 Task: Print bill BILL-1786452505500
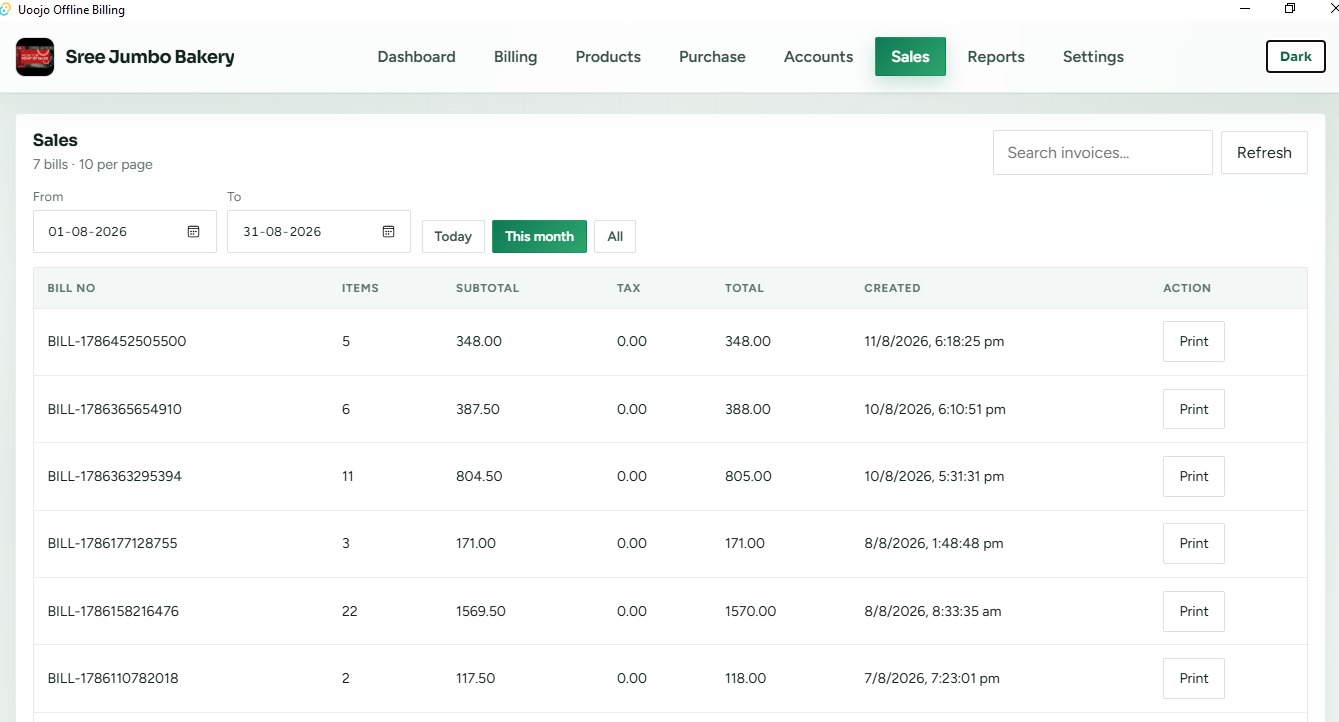click(x=1193, y=342)
